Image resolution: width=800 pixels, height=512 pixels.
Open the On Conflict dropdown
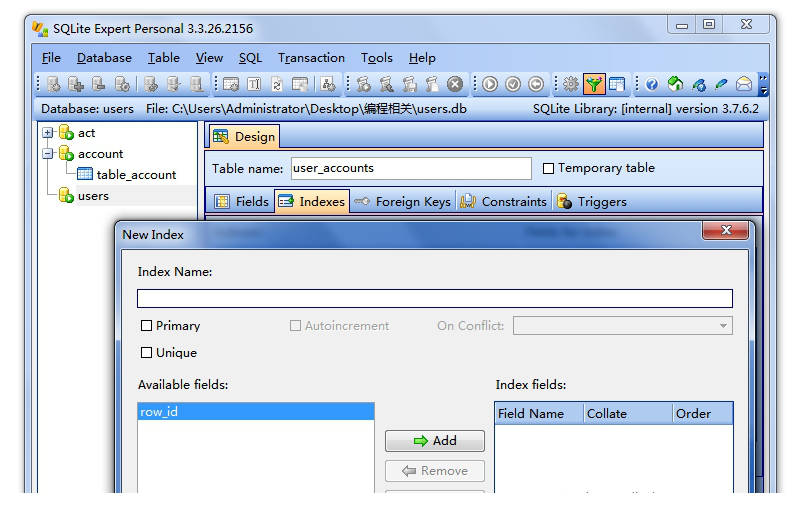tap(622, 326)
